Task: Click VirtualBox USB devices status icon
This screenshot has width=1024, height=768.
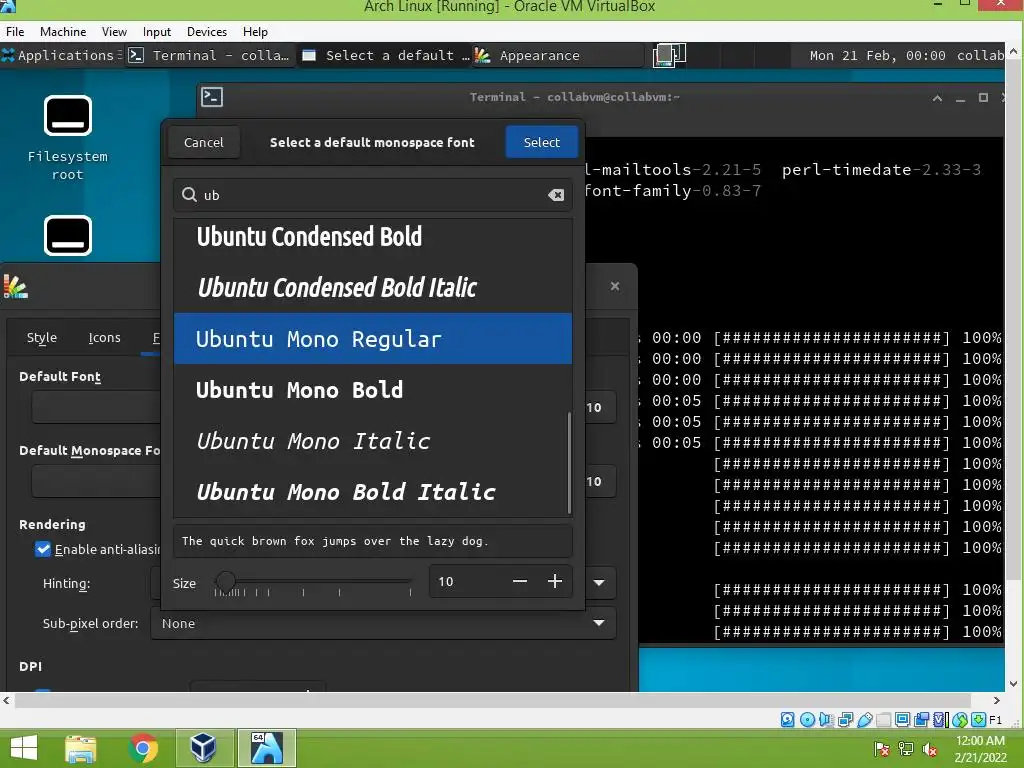Action: pyautogui.click(x=865, y=720)
